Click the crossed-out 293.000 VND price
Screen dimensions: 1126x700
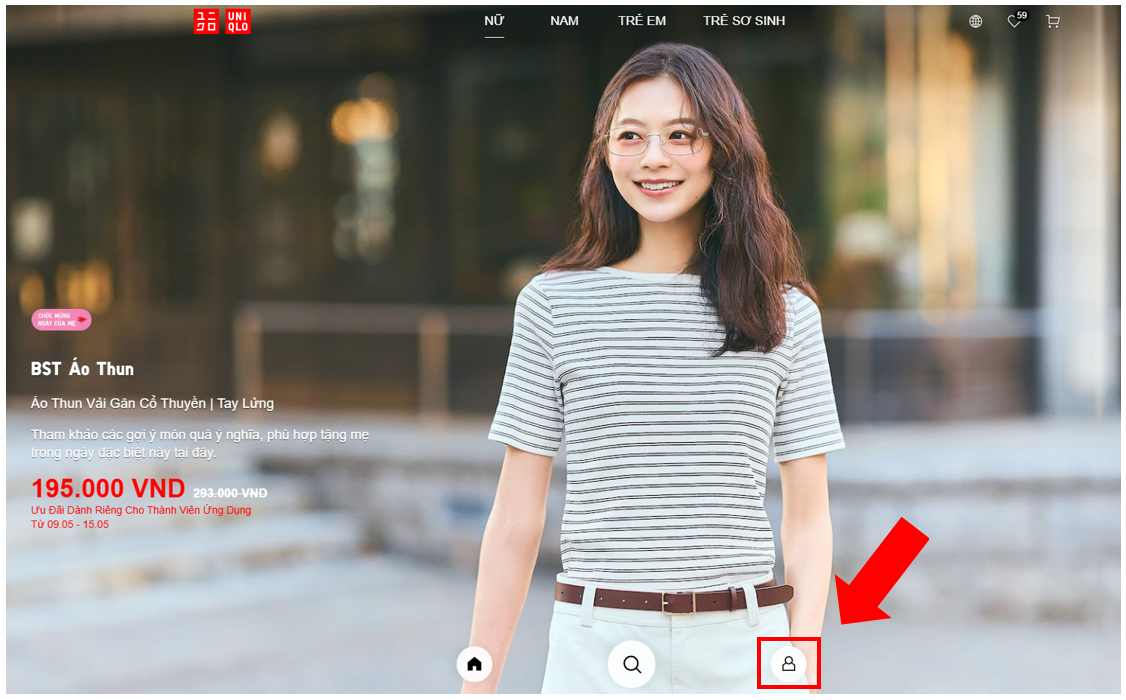[230, 493]
